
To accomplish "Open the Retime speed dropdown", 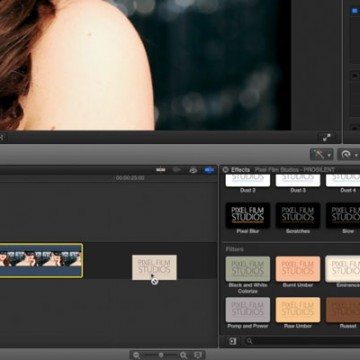I will pos(348,154).
